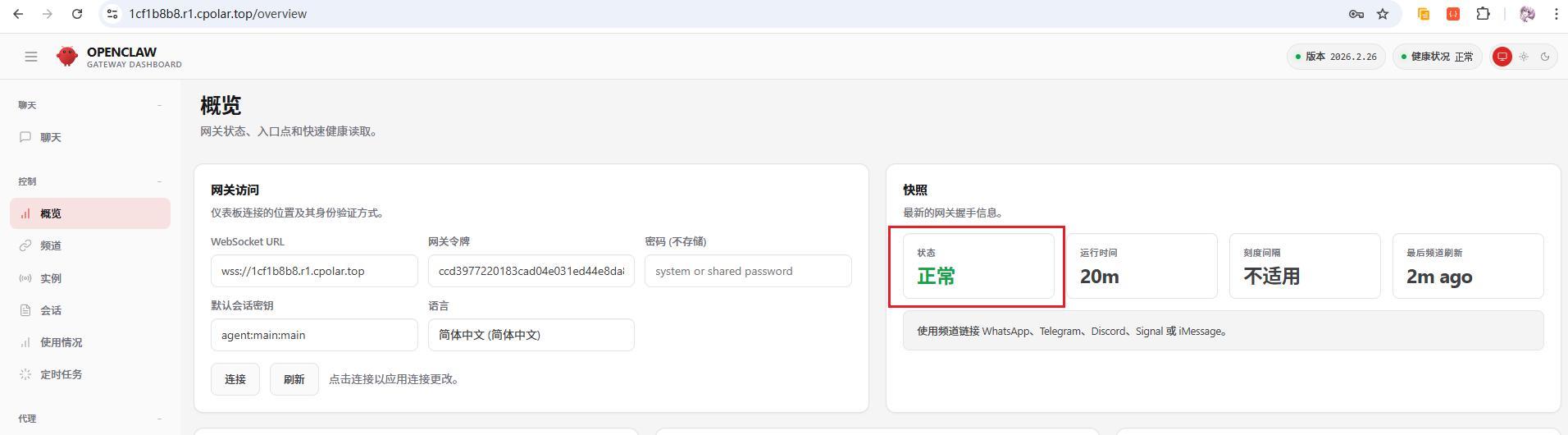This screenshot has width=1568, height=435.
Task: Open 使用情况 usage sidebar item
Action: tap(61, 342)
